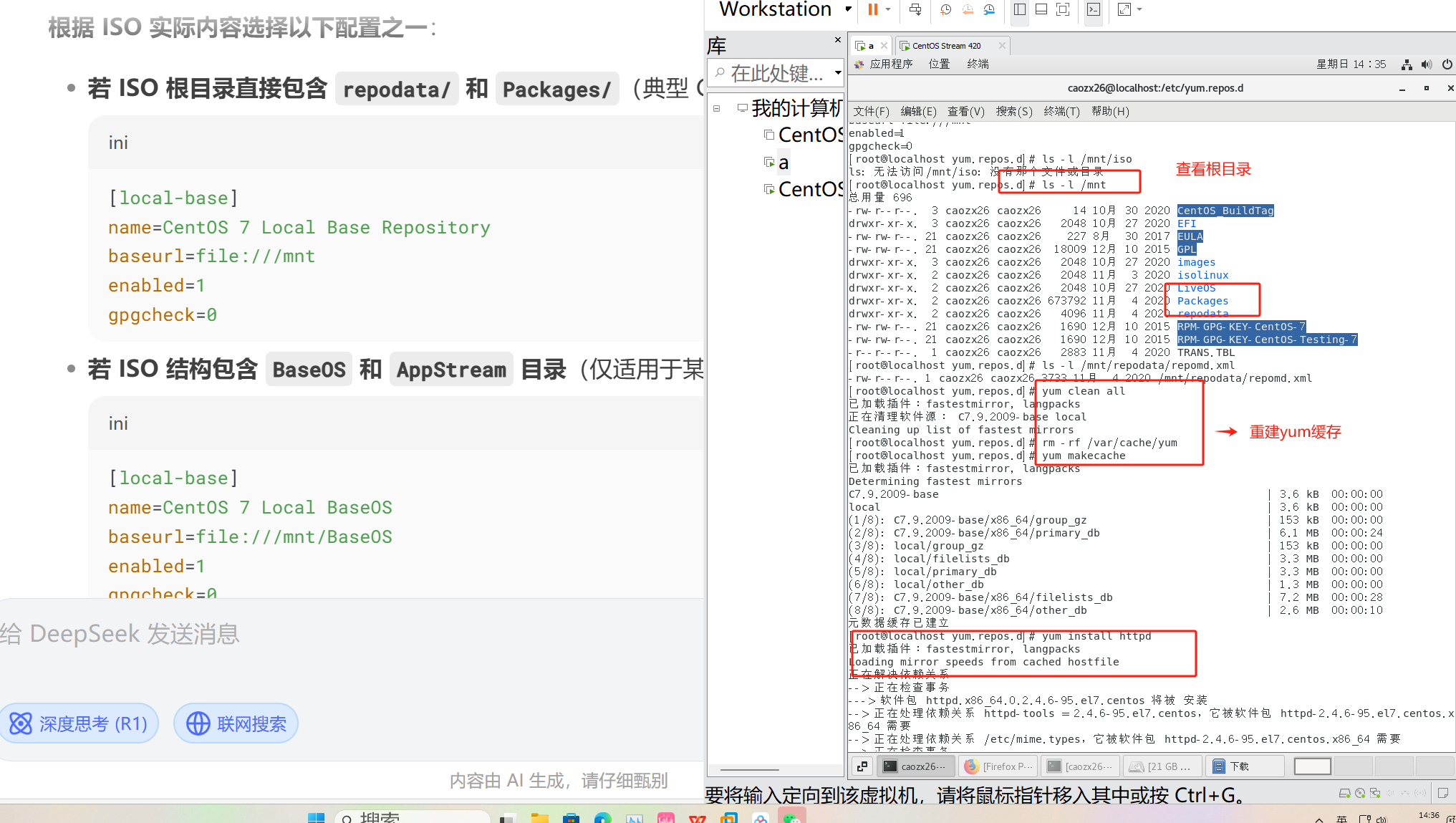The image size is (1456, 823).
Task: Click the take snapshot clock icon
Action: coord(945,9)
